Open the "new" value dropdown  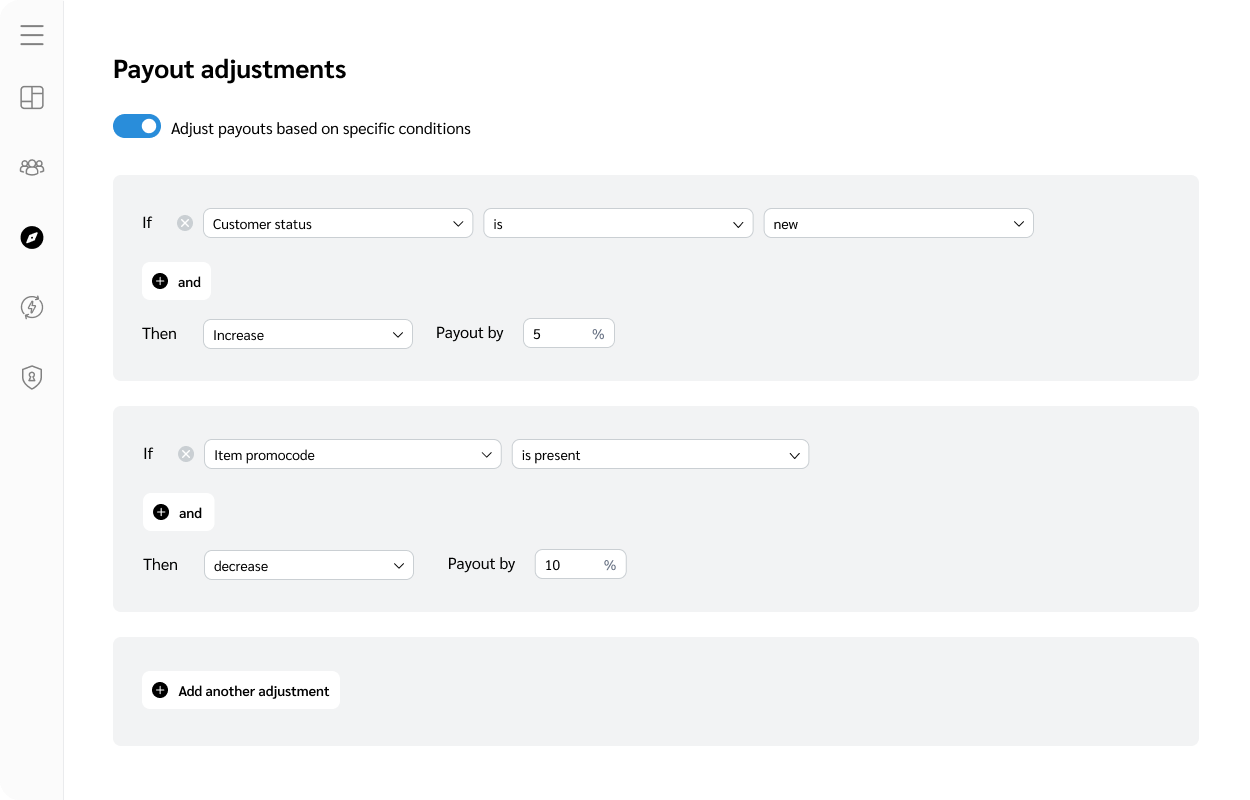pos(897,222)
